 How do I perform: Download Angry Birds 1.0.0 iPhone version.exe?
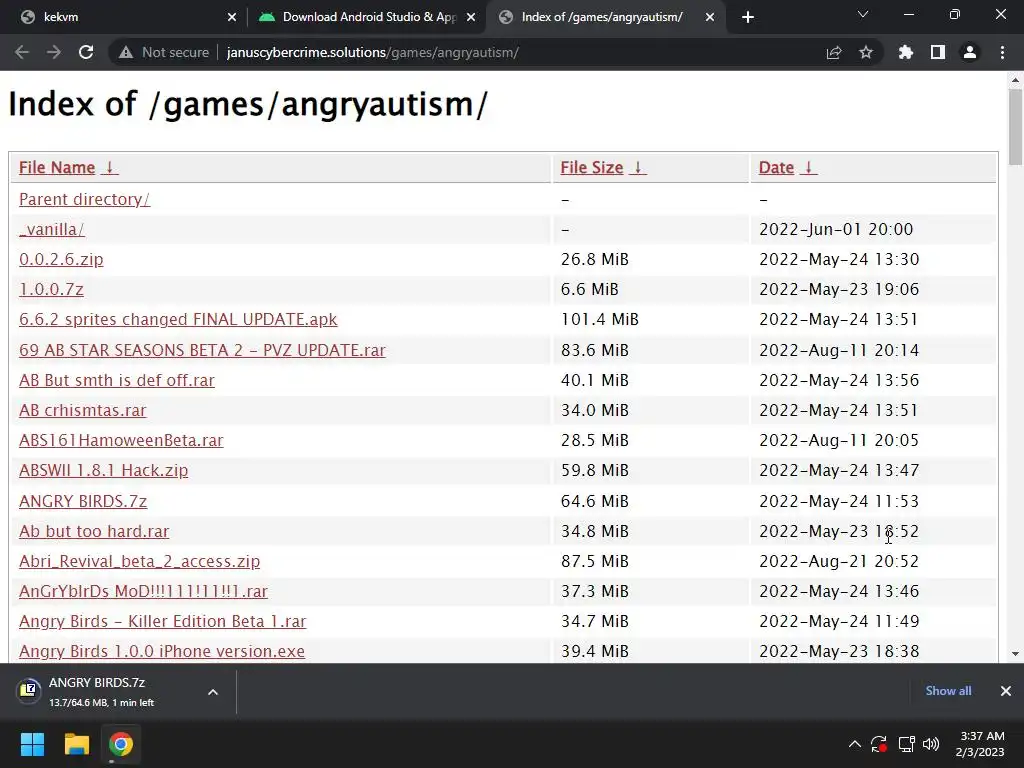click(x=162, y=651)
